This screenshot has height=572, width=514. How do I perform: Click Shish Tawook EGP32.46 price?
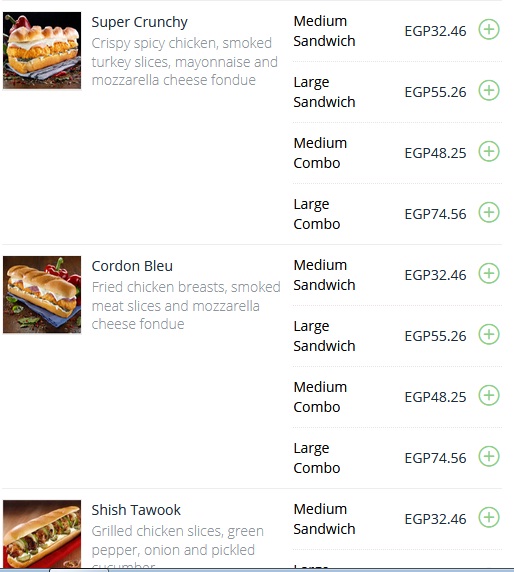tap(435, 519)
